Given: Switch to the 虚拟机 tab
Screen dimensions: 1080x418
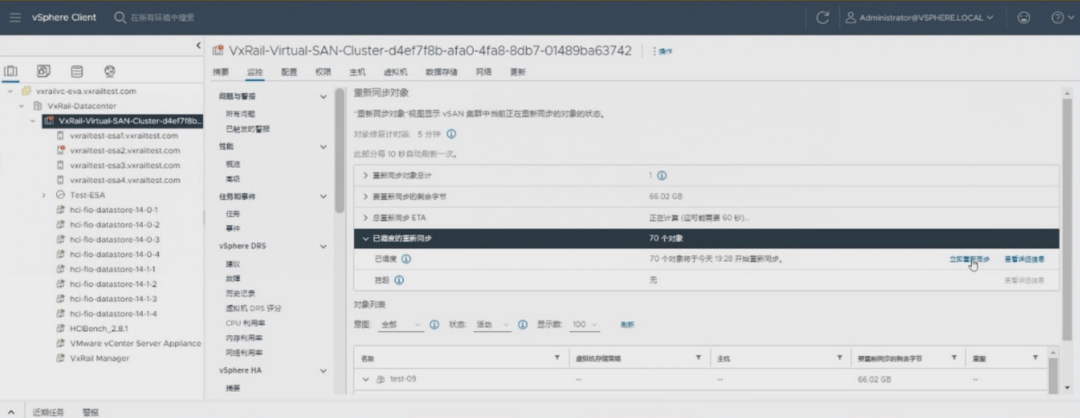Looking at the screenshot, I should [395, 72].
